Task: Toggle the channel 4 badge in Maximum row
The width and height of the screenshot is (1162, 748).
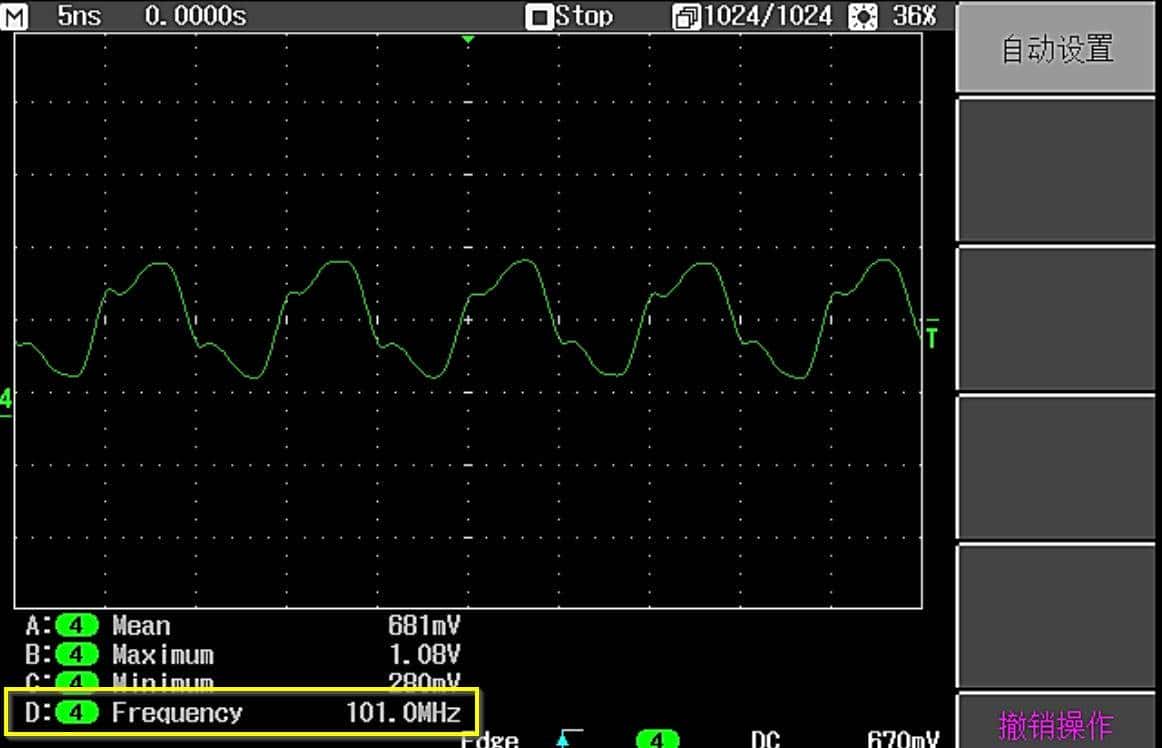Action: tap(77, 655)
